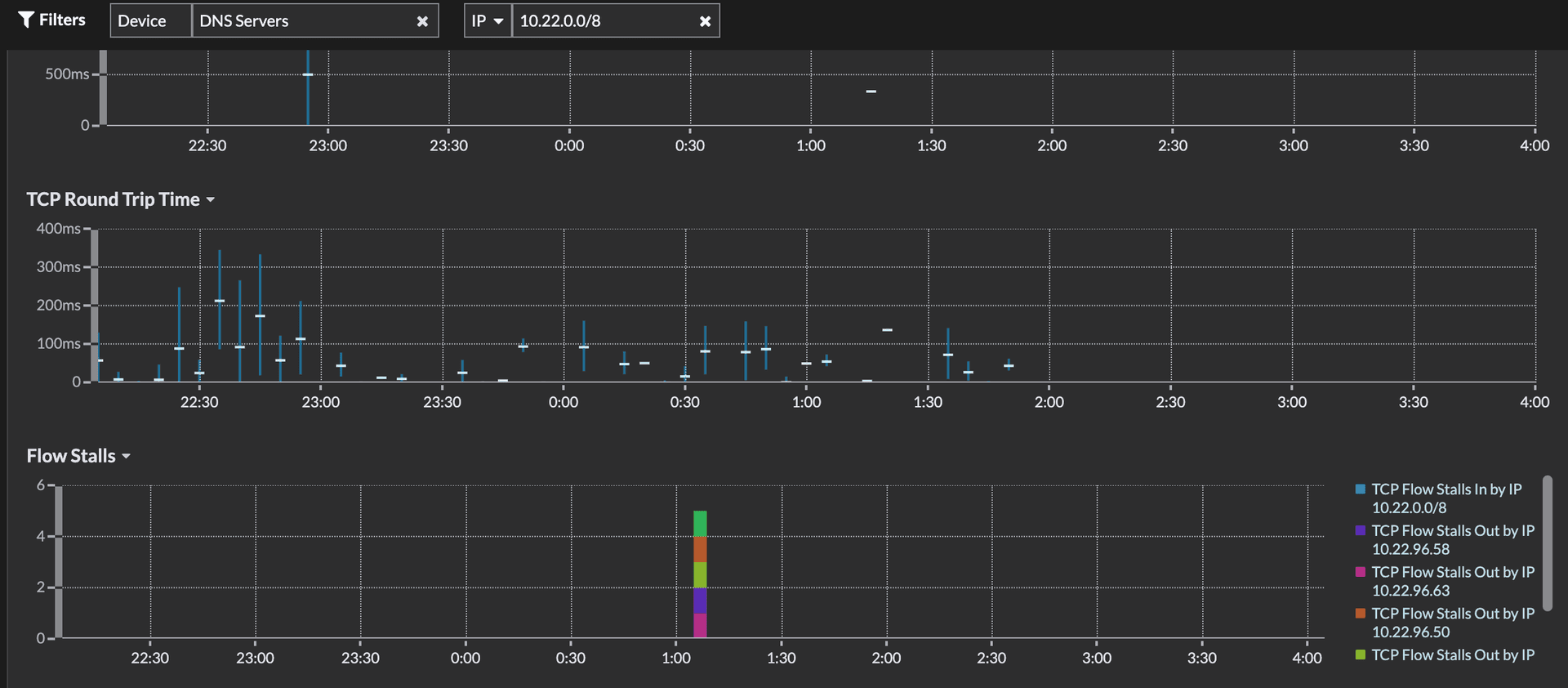Open the IP filter type dropdown
This screenshot has height=688, width=1568.
[x=488, y=20]
